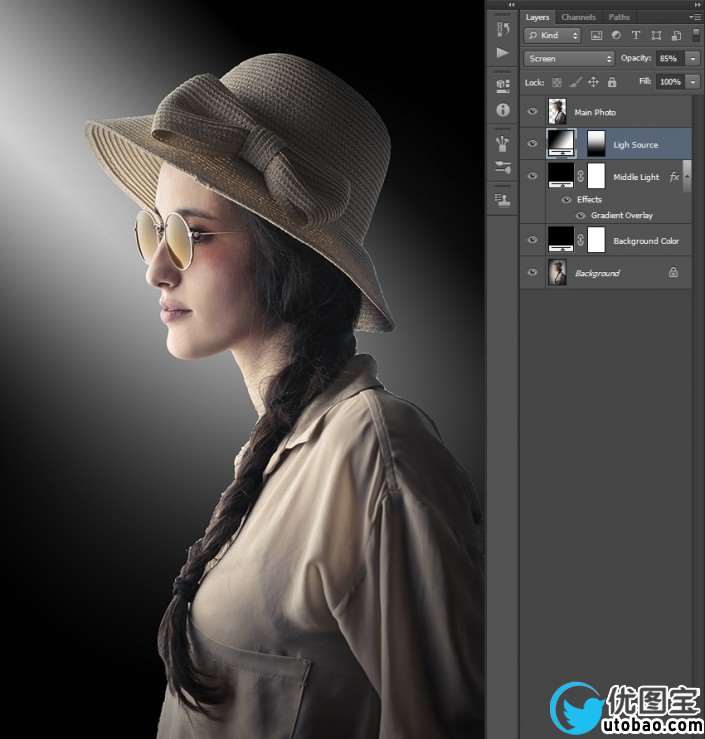Hide the Gradient Overlay effect
Image resolution: width=705 pixels, height=739 pixels.
(580, 215)
